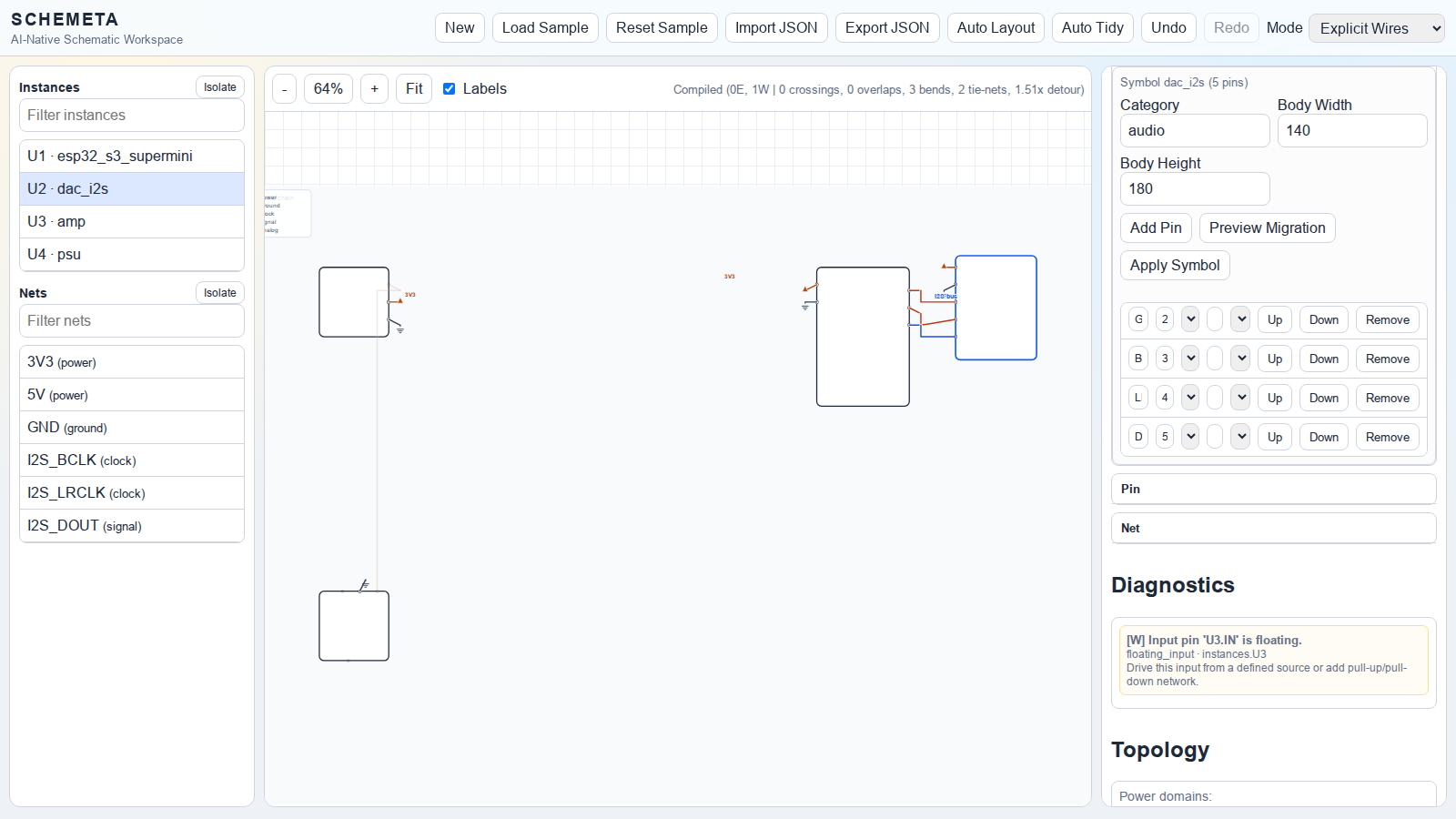Click the small legend box on canvas
Viewport: 1456px width, 819px height.
click(288, 214)
